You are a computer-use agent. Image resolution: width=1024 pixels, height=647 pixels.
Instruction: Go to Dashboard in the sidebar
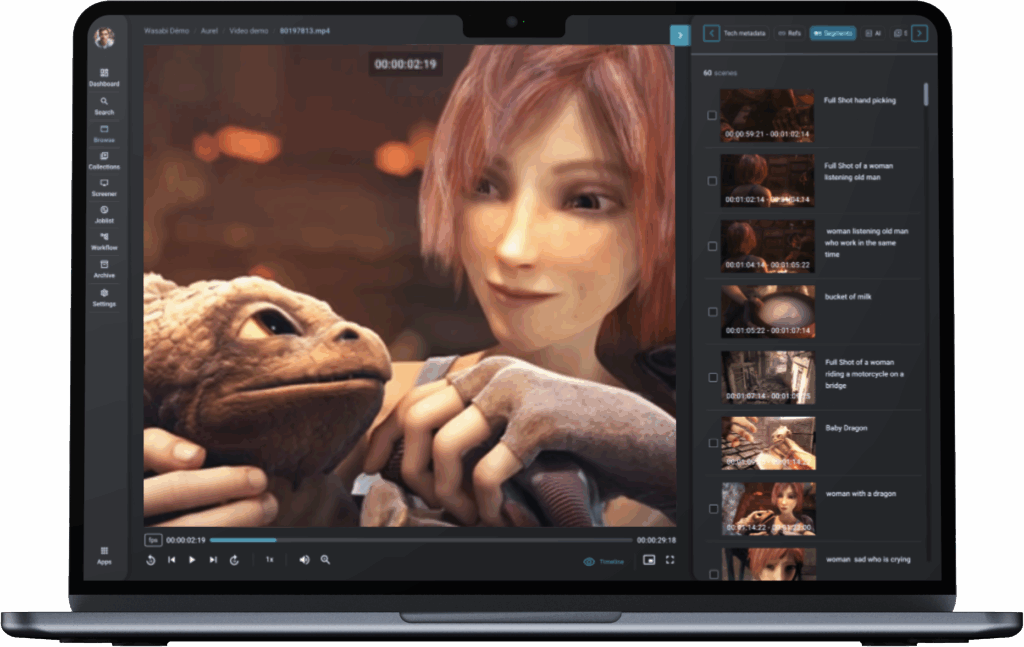click(104, 77)
